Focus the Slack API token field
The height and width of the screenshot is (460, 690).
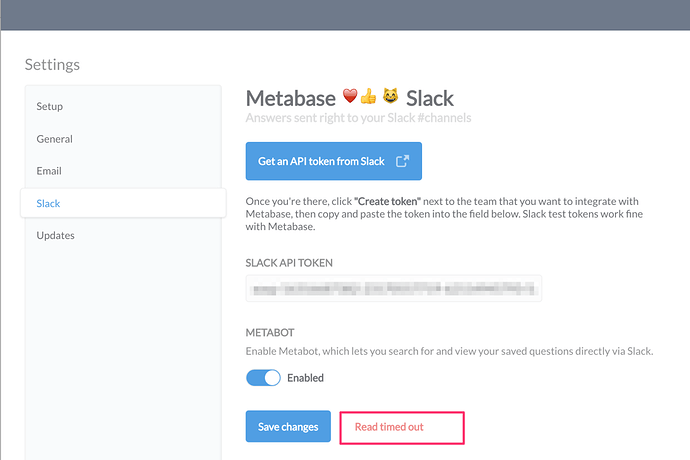[x=394, y=289]
